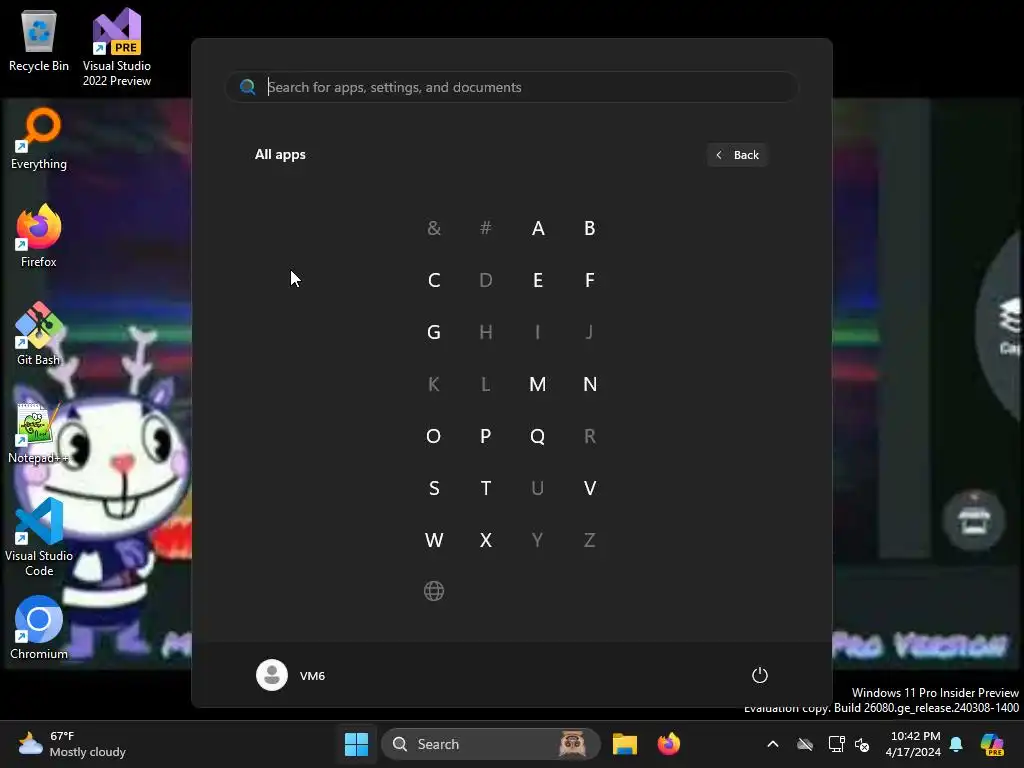The image size is (1024, 768).
Task: Open Everything search desktop shortcut
Action: pos(39,139)
